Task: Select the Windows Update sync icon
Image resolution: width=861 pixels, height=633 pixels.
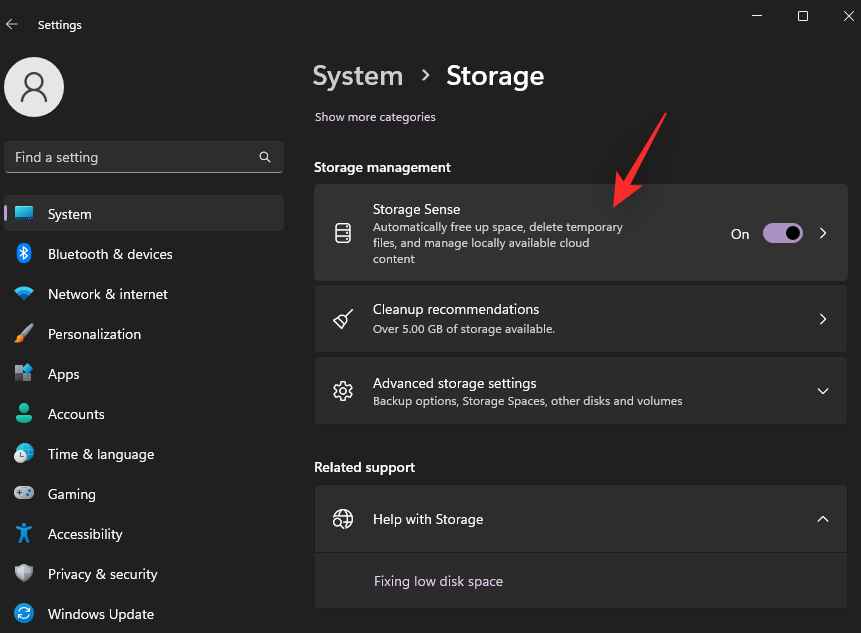Action: 24,613
